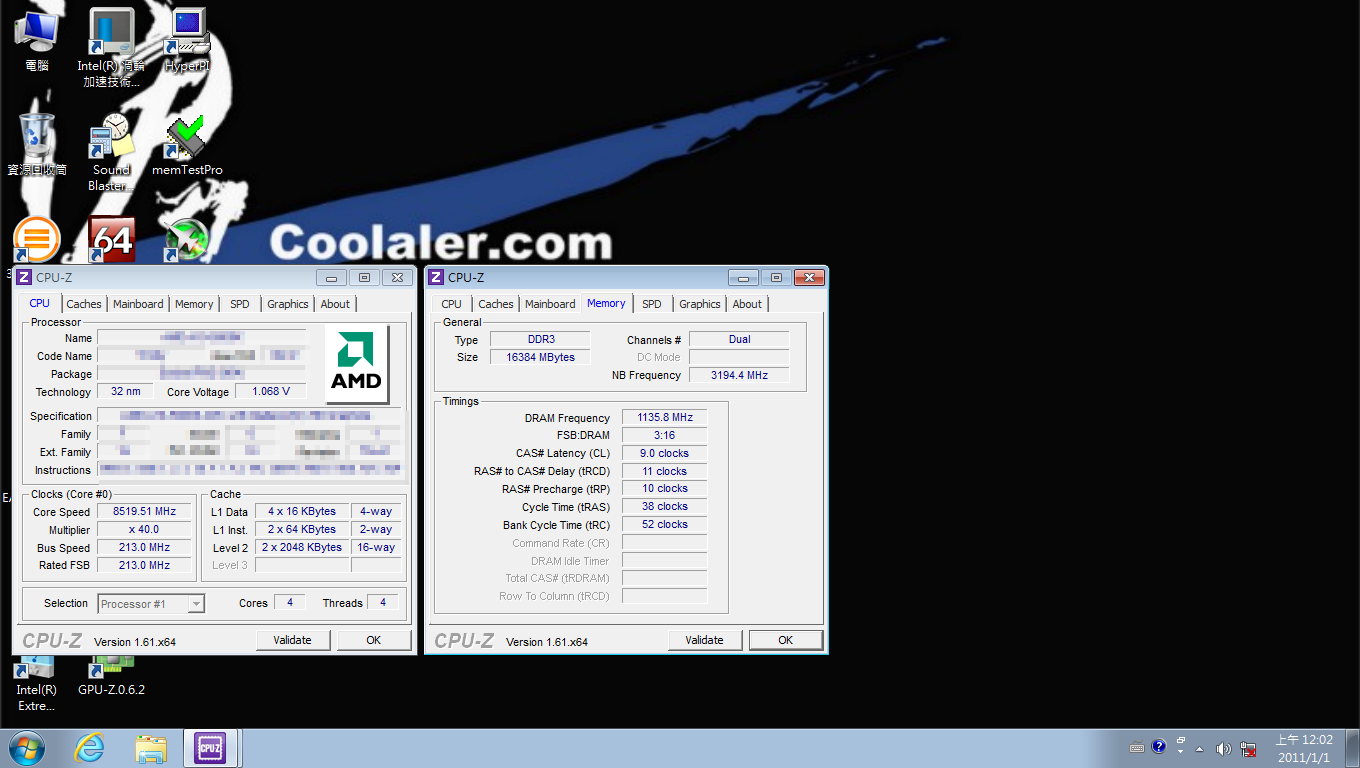Open the Intel(R) Extre... desktop shortcut
This screenshot has height=768, width=1360.
[37, 684]
